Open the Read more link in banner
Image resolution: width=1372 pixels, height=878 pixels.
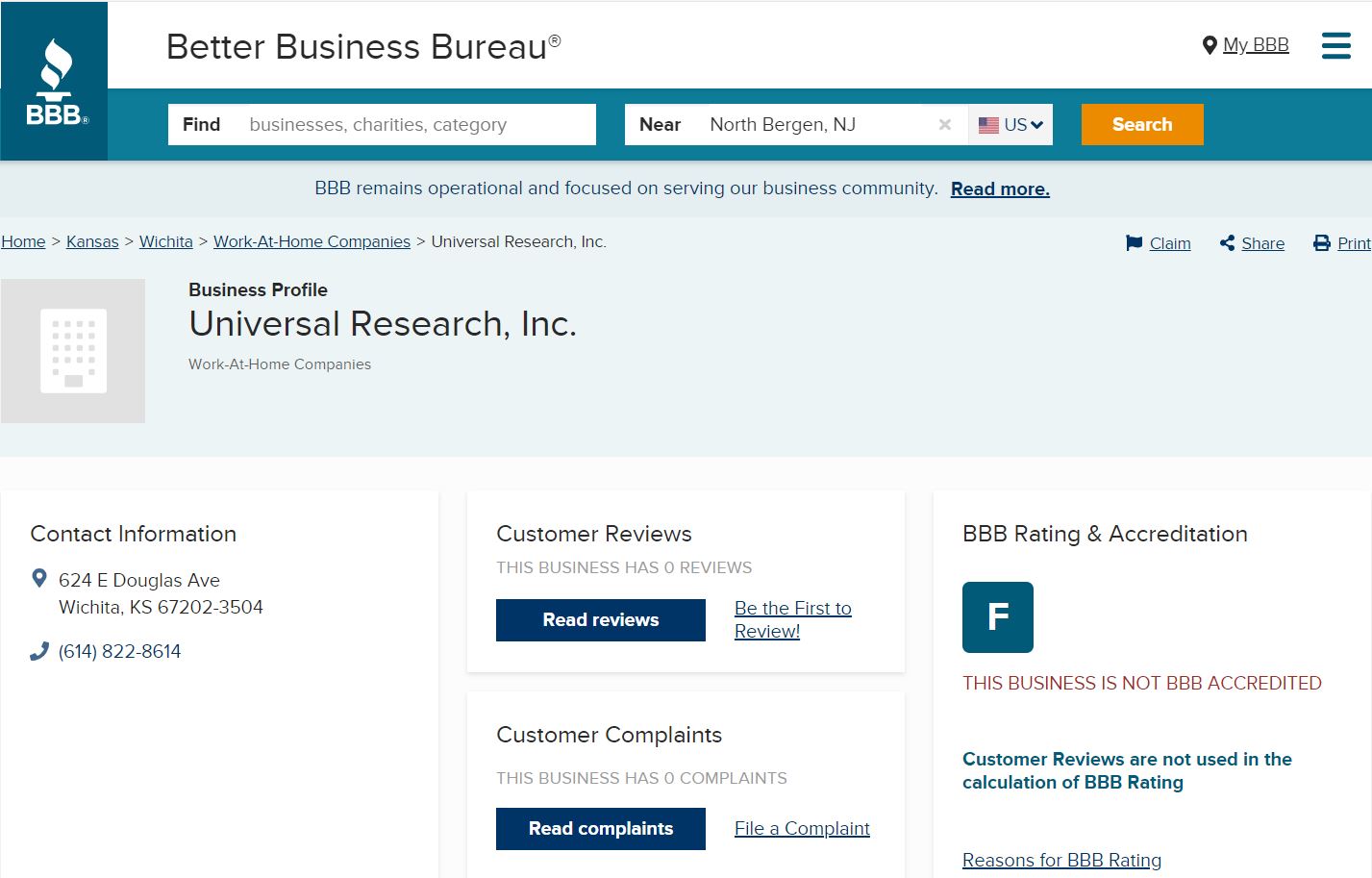1000,189
